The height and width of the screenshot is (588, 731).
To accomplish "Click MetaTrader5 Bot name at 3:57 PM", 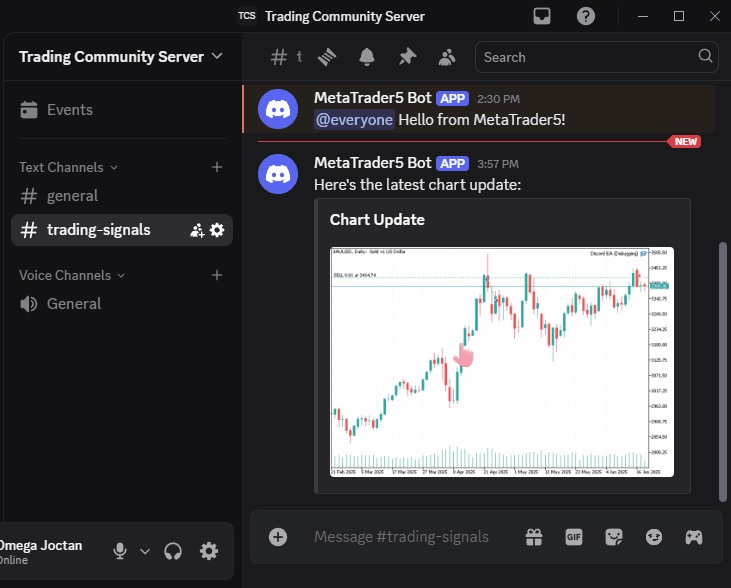I will tap(373, 163).
